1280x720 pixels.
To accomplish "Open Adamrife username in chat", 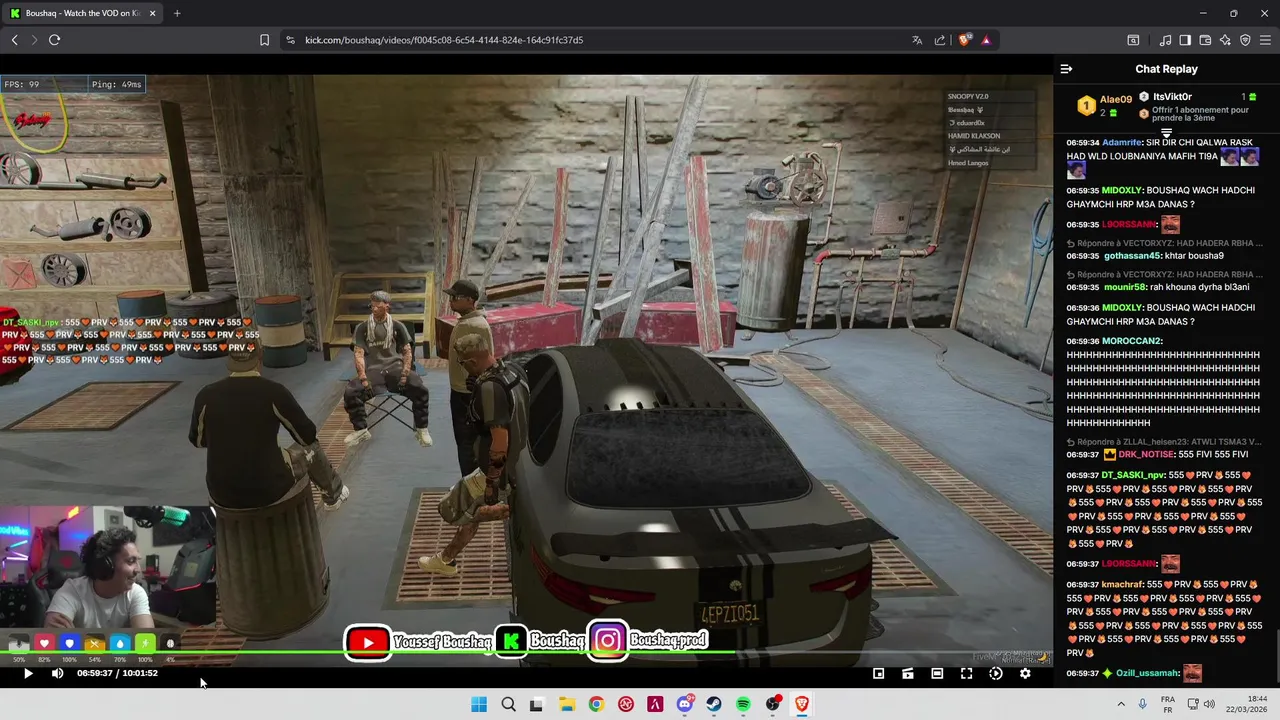I will pos(1122,143).
